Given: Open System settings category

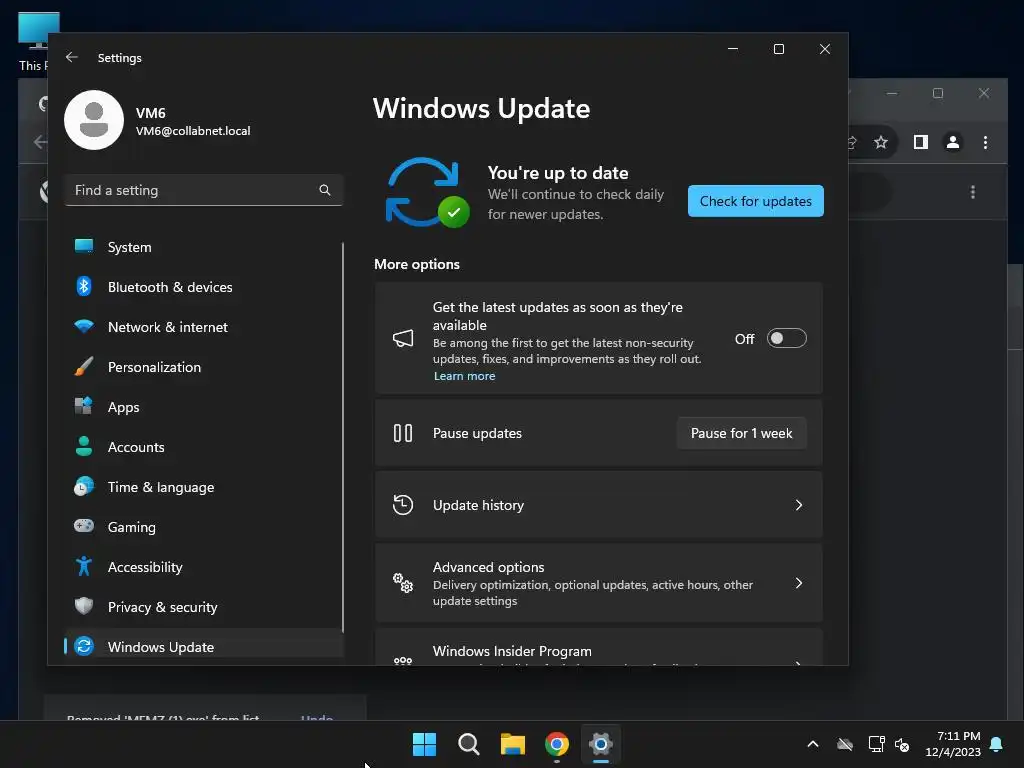Looking at the screenshot, I should point(204,247).
